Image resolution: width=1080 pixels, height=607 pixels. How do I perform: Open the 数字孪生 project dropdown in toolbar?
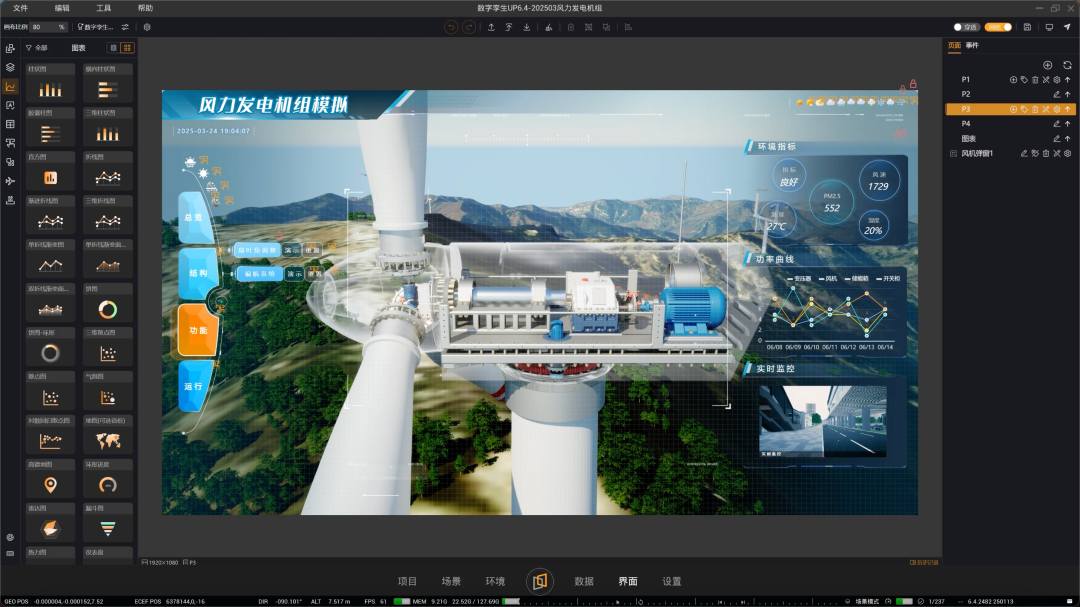coord(96,27)
